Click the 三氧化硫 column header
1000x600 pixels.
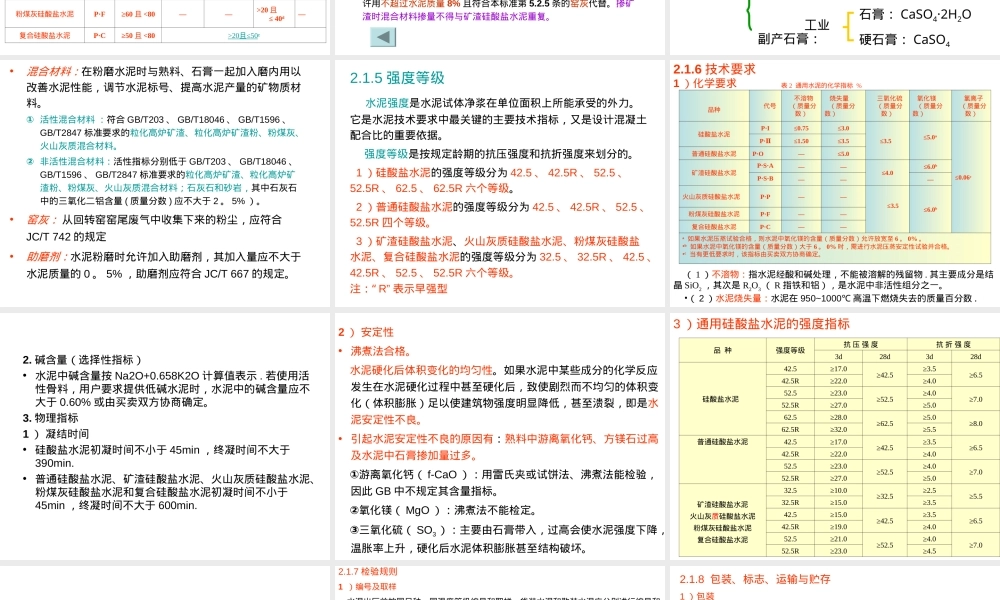[x=889, y=106]
